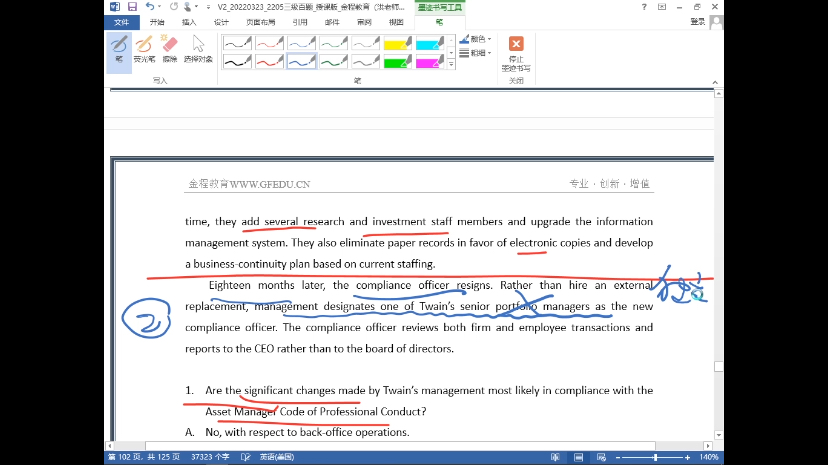Image resolution: width=828 pixels, height=465 pixels.
Task: Pick the magenta highlighter pen style
Action: coord(430,62)
